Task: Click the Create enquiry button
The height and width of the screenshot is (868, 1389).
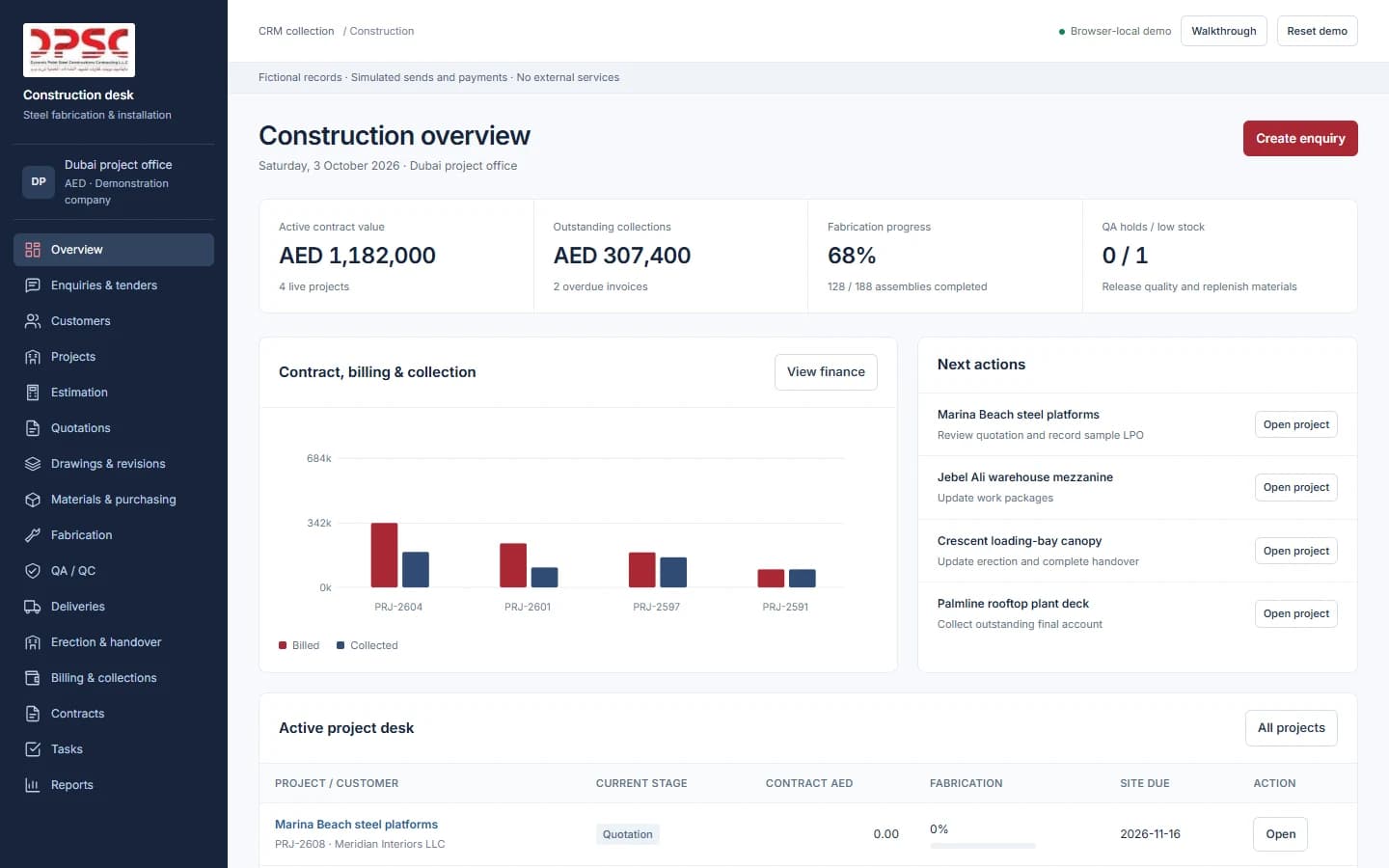Action: [1300, 138]
